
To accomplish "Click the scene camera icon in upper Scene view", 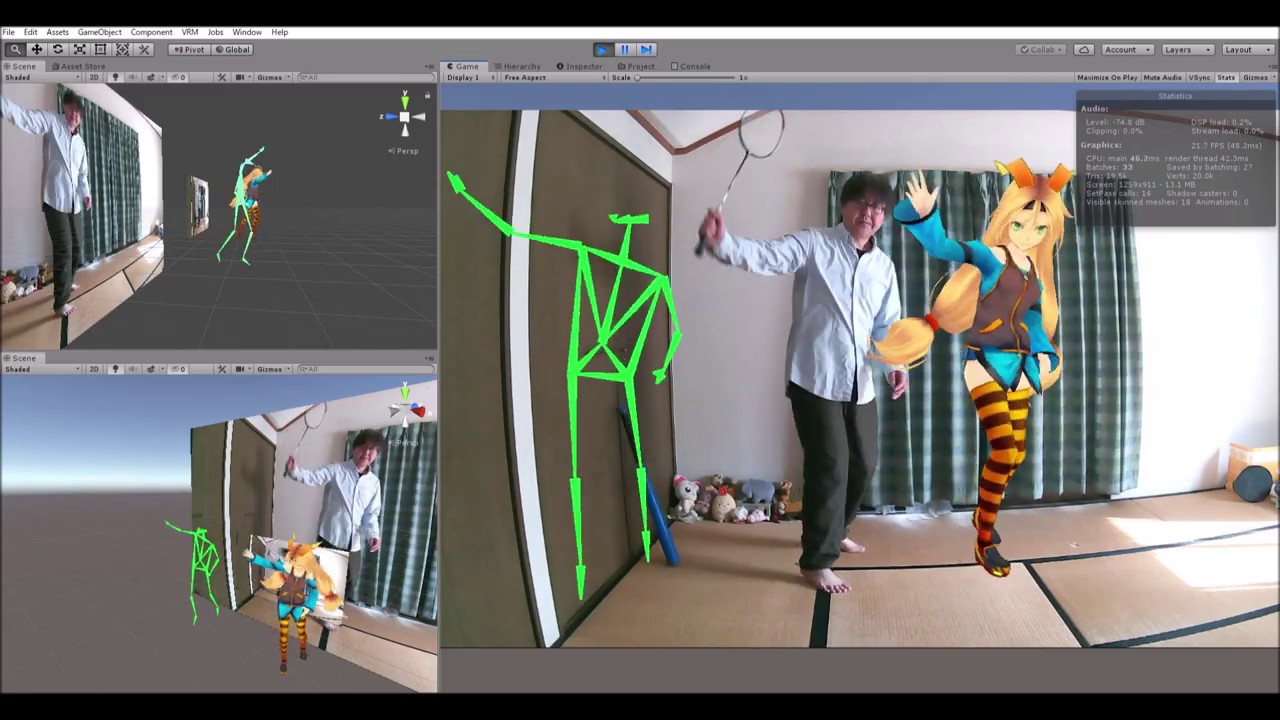I will 241,77.
